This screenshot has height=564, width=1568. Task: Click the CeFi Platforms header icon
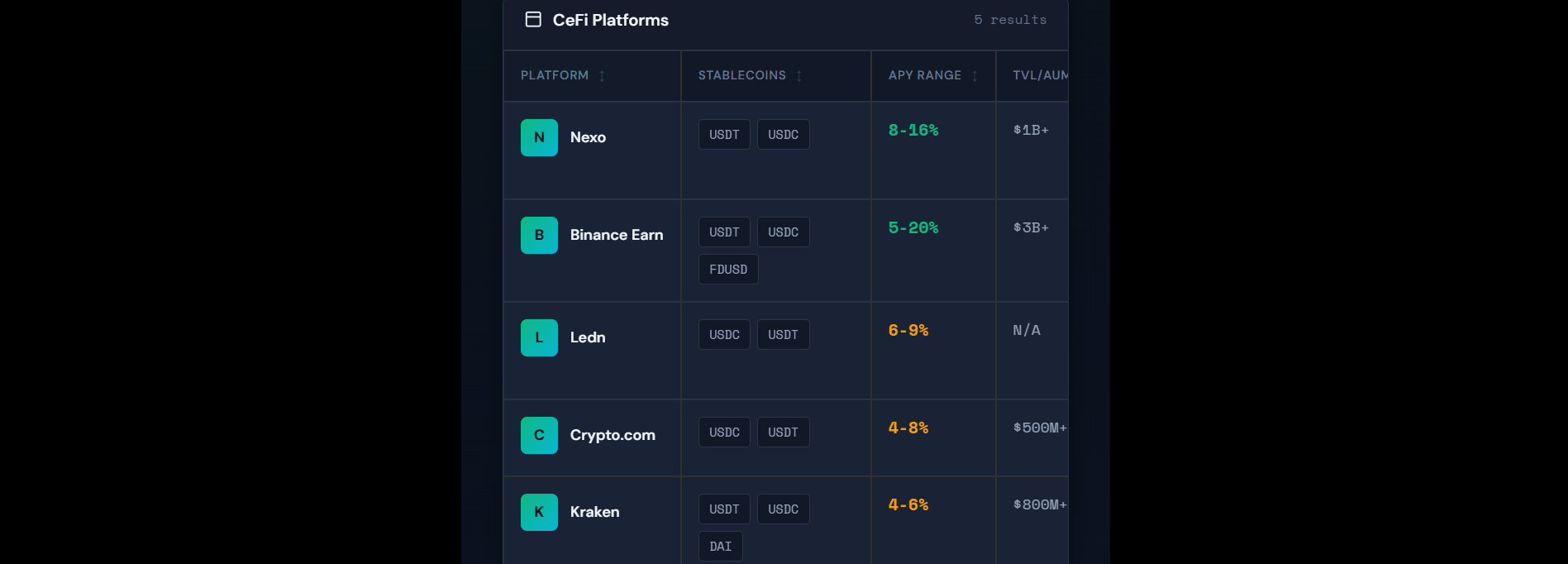(x=533, y=19)
